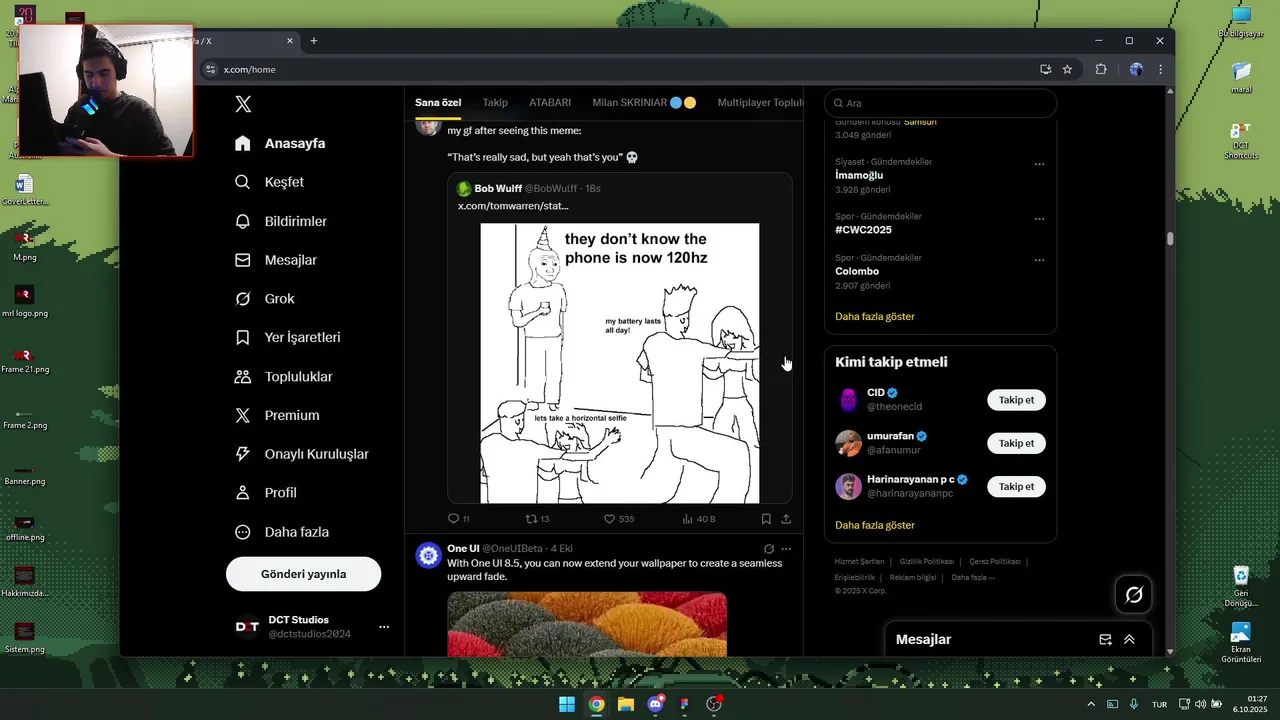Image resolution: width=1280 pixels, height=720 pixels.
Task: Open the Premium page
Action: (x=276, y=415)
